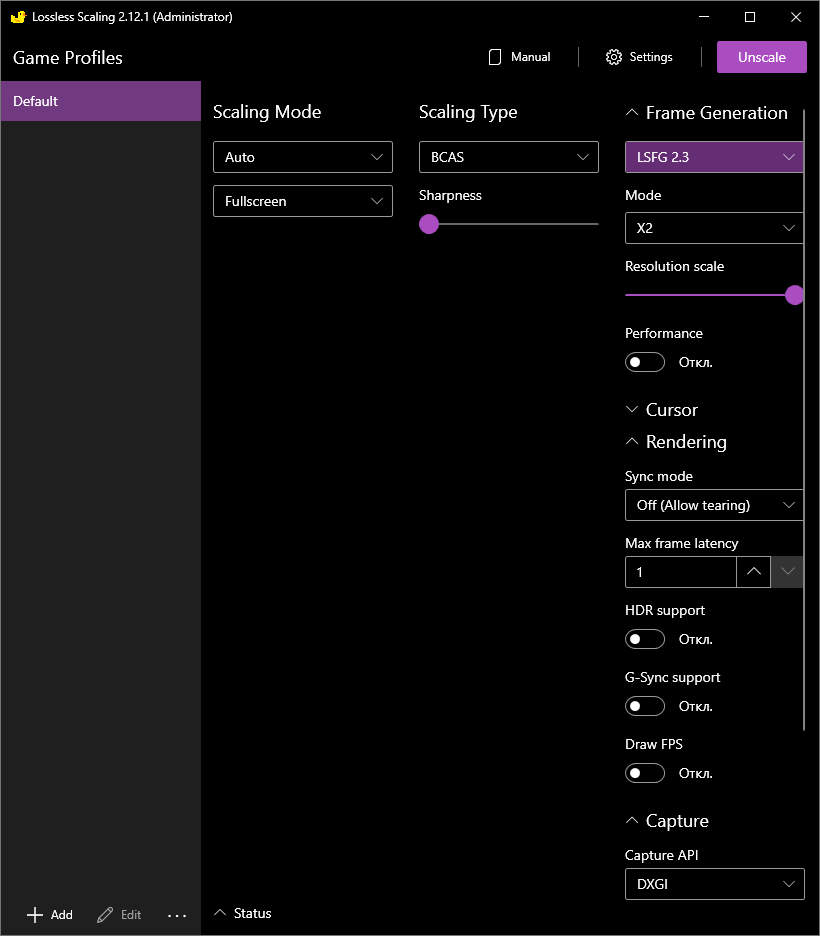The width and height of the screenshot is (820, 936).
Task: Click Add profile label
Action: tap(61, 915)
